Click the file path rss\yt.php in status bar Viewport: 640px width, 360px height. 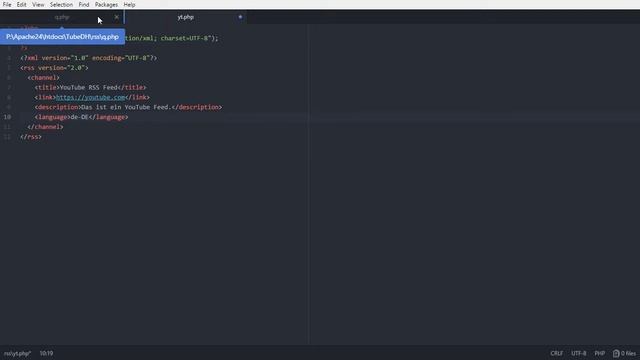[18, 353]
